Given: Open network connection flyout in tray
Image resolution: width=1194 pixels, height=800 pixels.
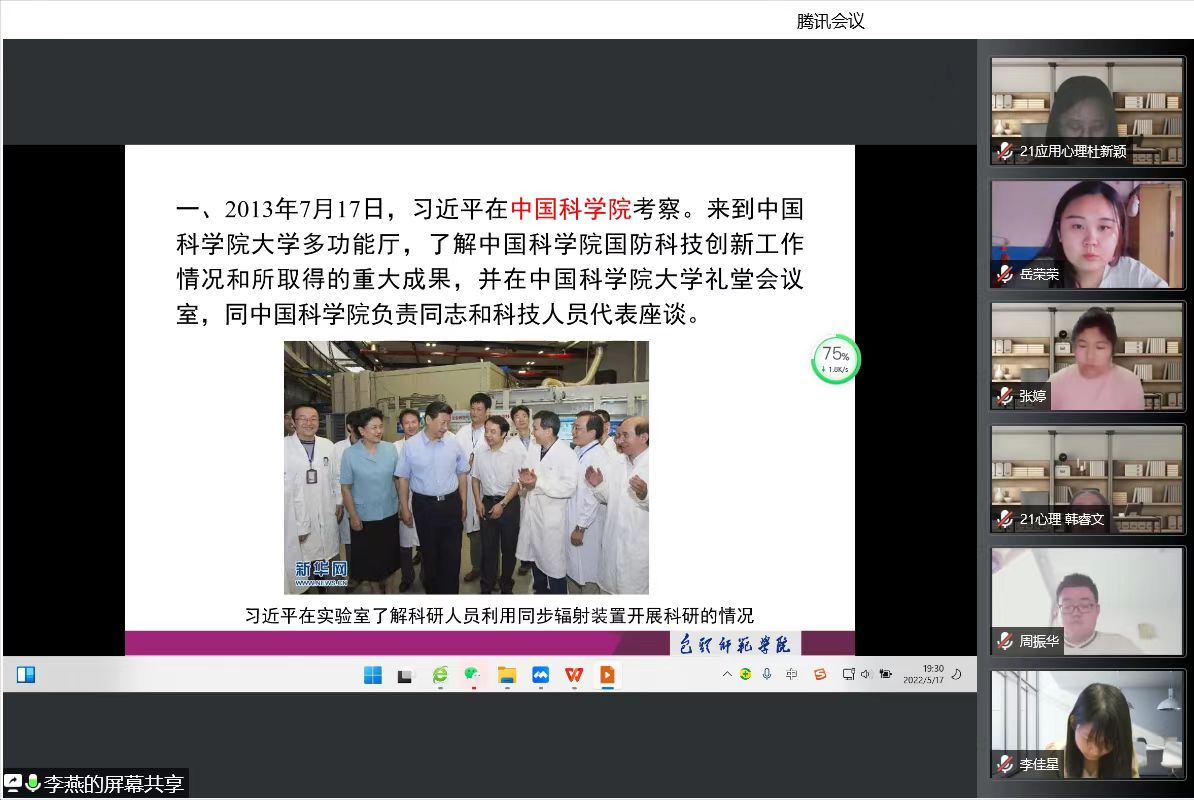Looking at the screenshot, I should coord(848,674).
